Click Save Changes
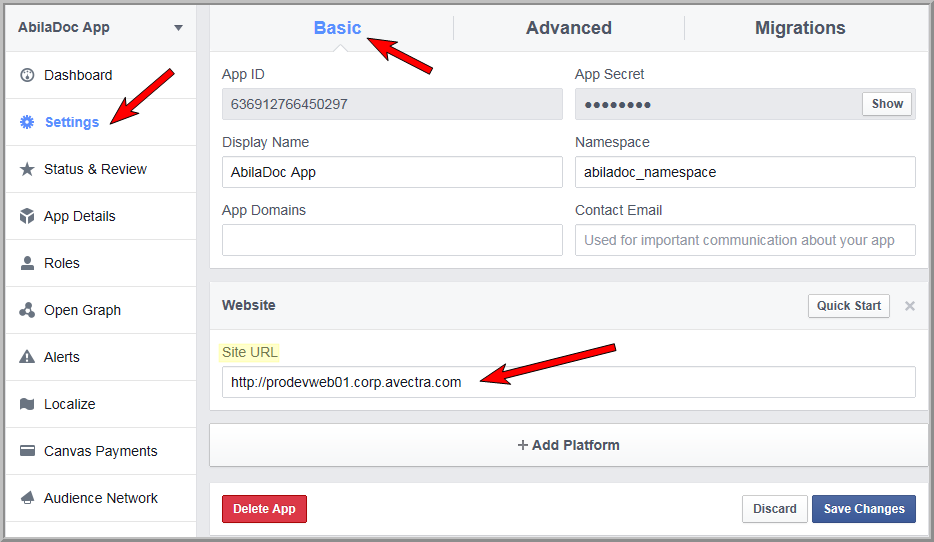Viewport: 934px width, 542px height. [864, 509]
